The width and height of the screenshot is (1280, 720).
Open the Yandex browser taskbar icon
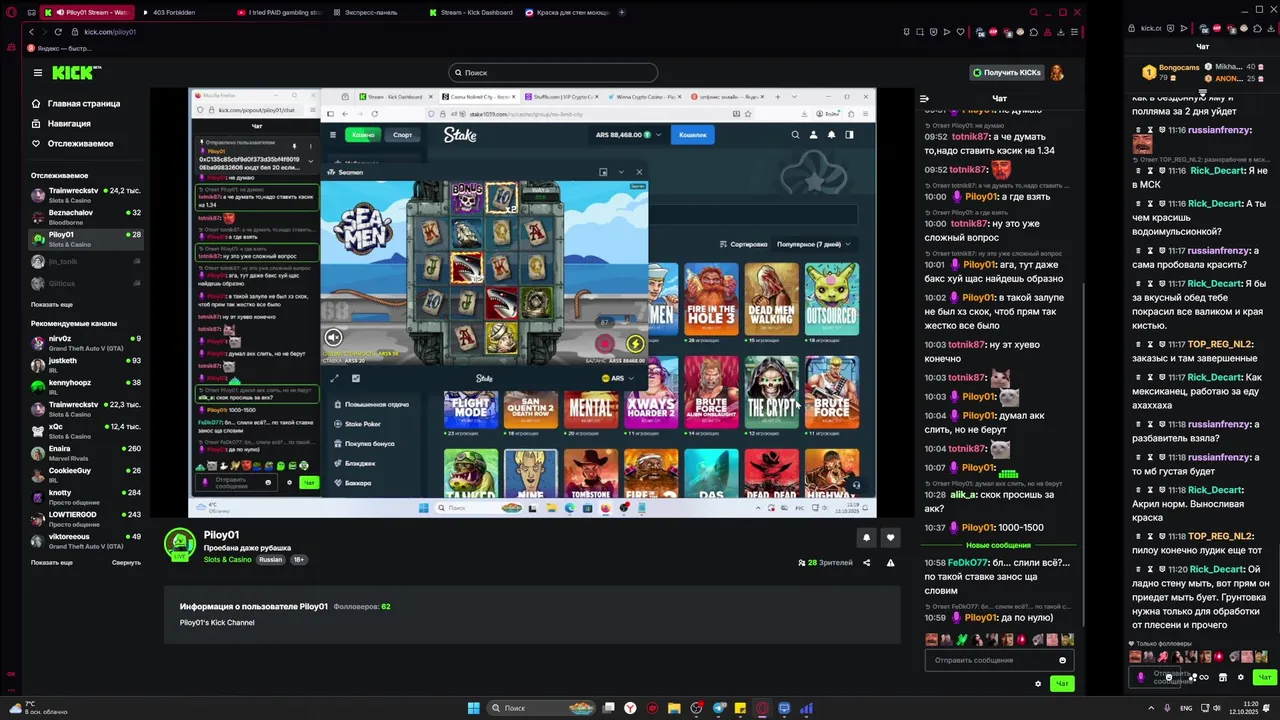[x=630, y=708]
